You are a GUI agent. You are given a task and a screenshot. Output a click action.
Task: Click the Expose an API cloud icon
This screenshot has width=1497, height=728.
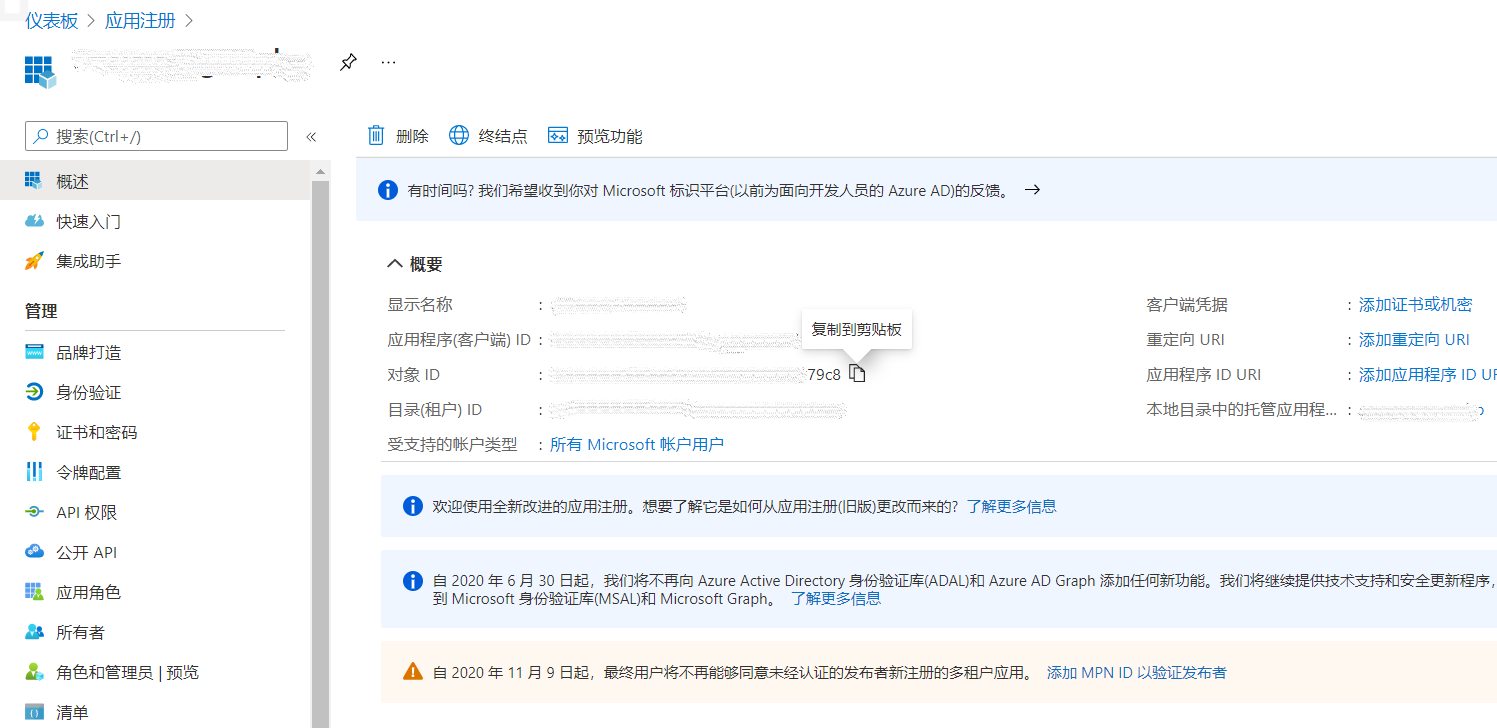34,552
